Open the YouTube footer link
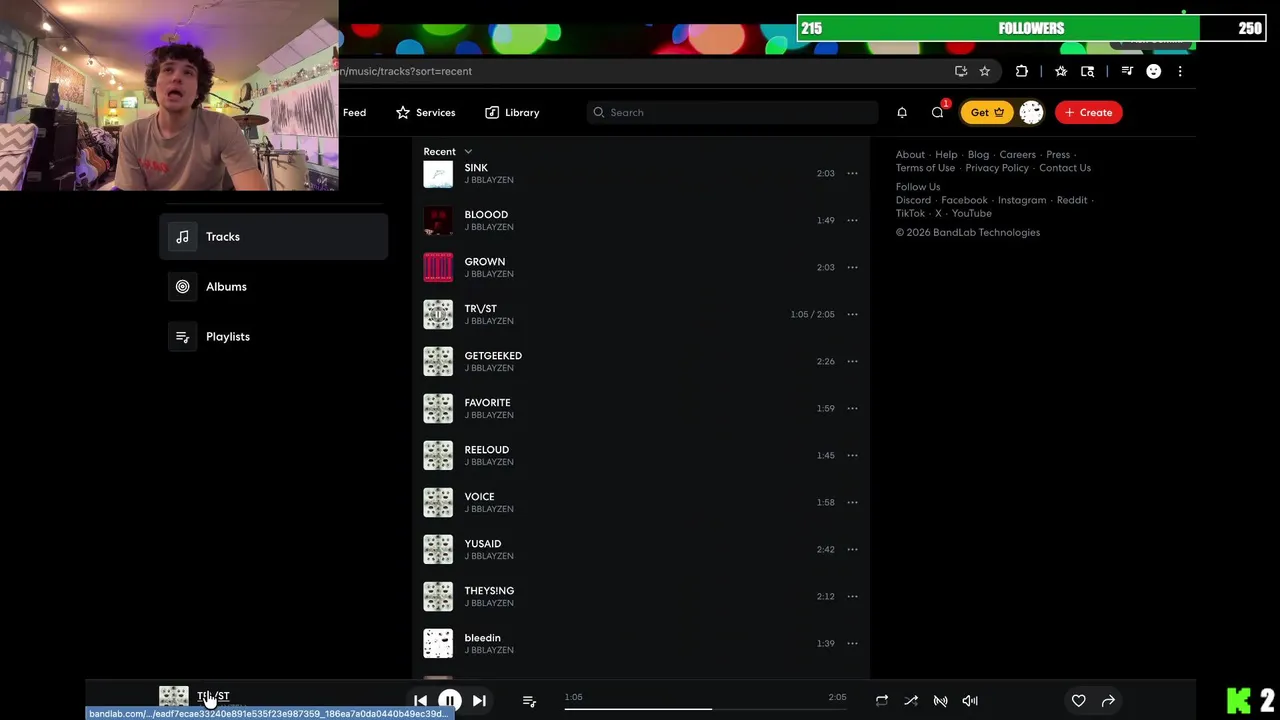The height and width of the screenshot is (720, 1280). pyautogui.click(x=972, y=213)
